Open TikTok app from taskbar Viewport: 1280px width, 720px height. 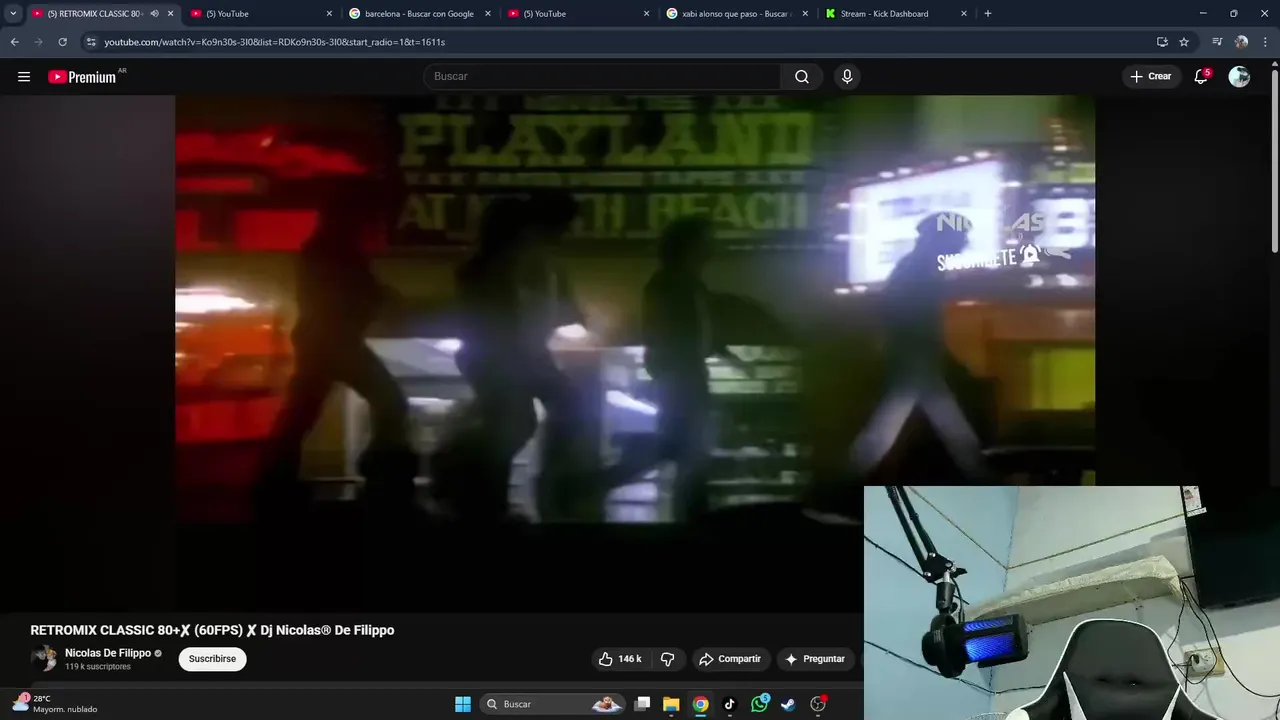point(729,704)
